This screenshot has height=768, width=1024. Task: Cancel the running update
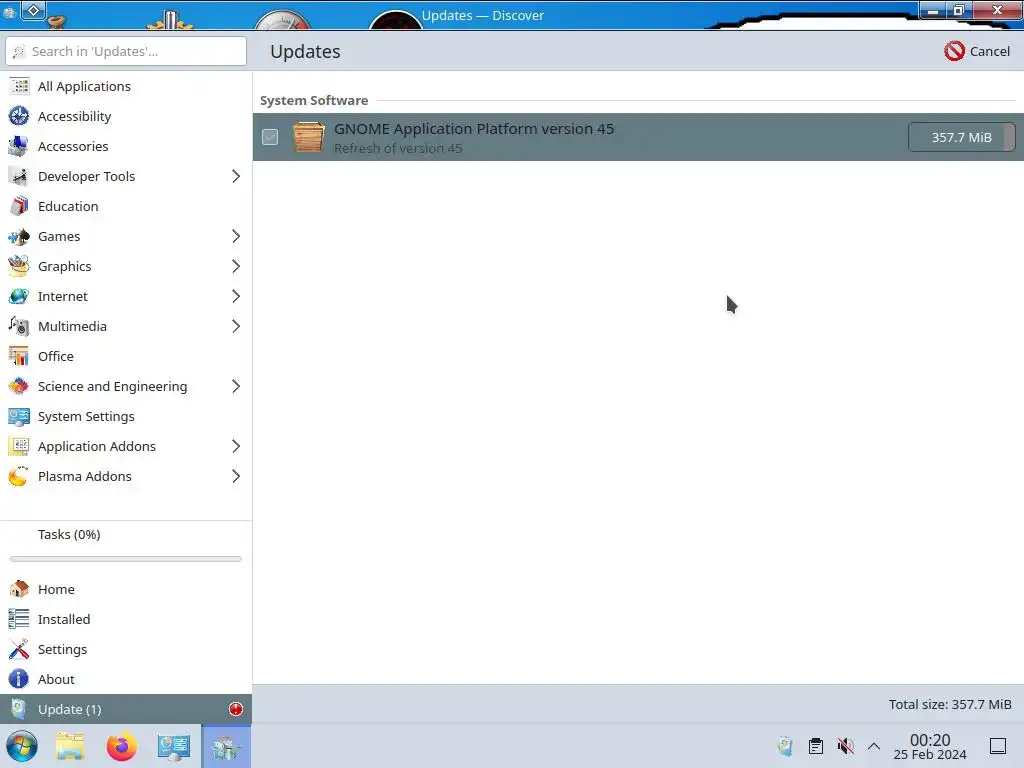[977, 51]
